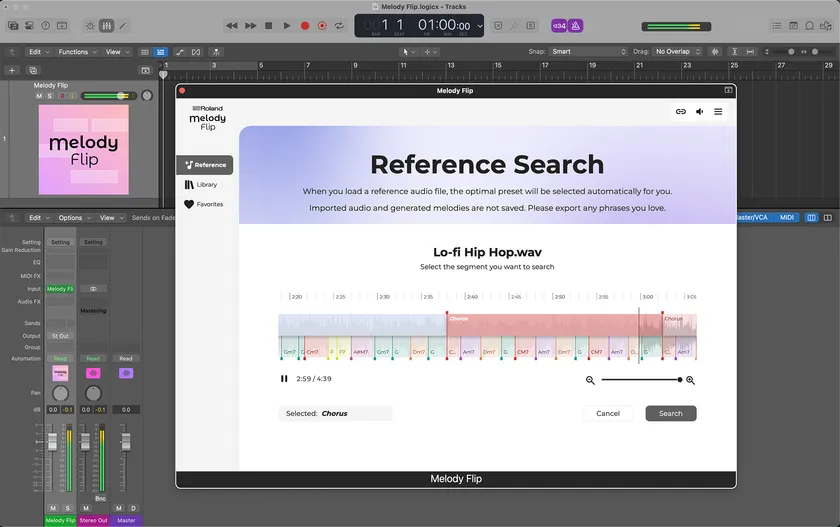This screenshot has height=527, width=840.
Task: Zoom in the waveform magnifier
Action: (x=691, y=380)
